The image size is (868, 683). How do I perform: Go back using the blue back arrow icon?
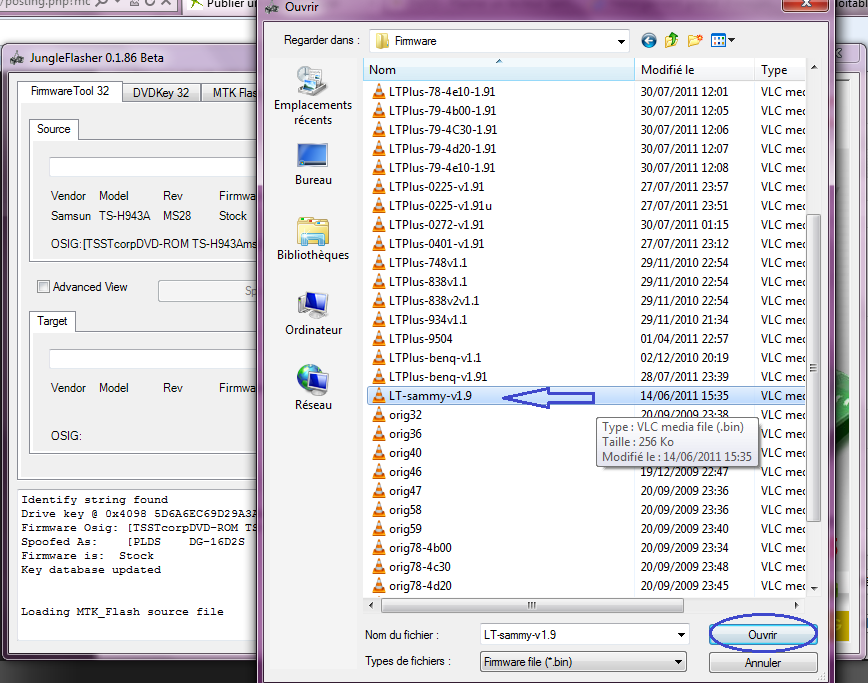pos(649,40)
